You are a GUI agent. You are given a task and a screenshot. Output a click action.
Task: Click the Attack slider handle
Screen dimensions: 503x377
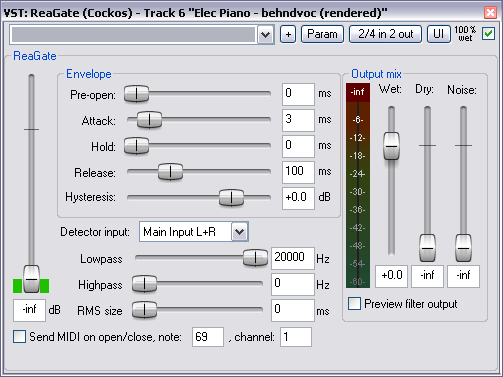coord(150,119)
